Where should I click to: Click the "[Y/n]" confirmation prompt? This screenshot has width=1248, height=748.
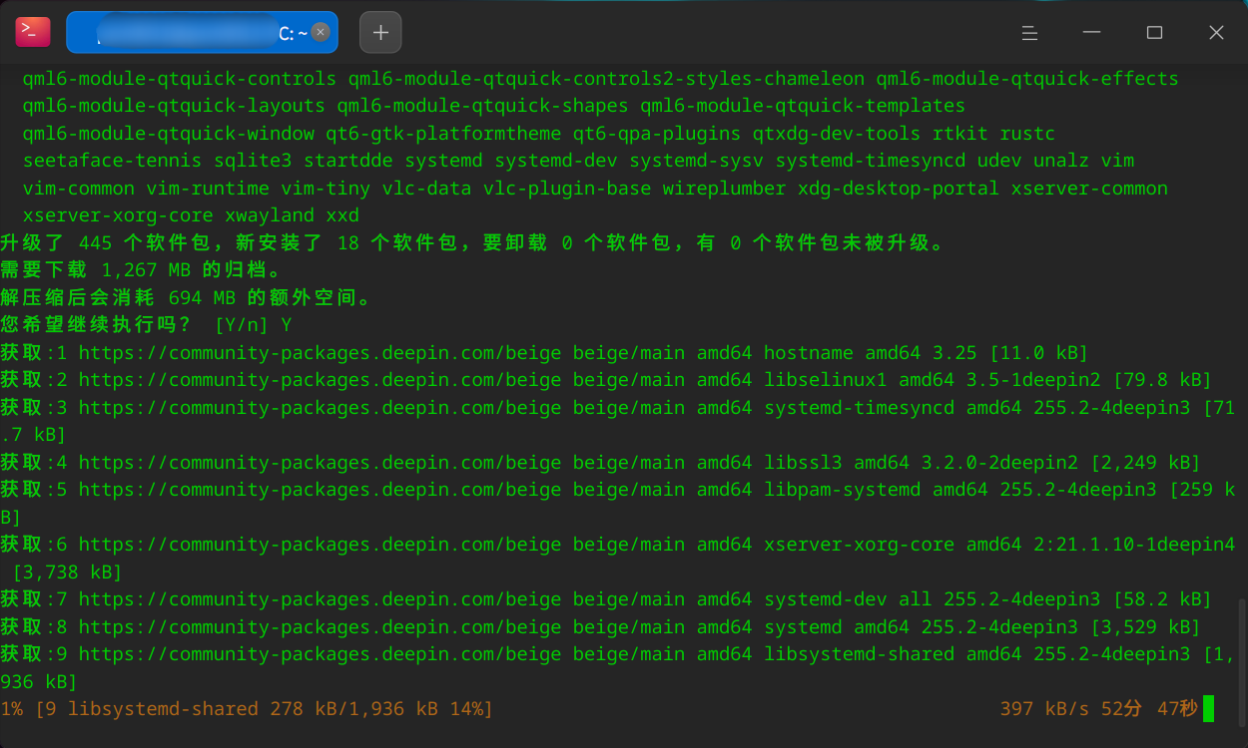[x=241, y=325]
